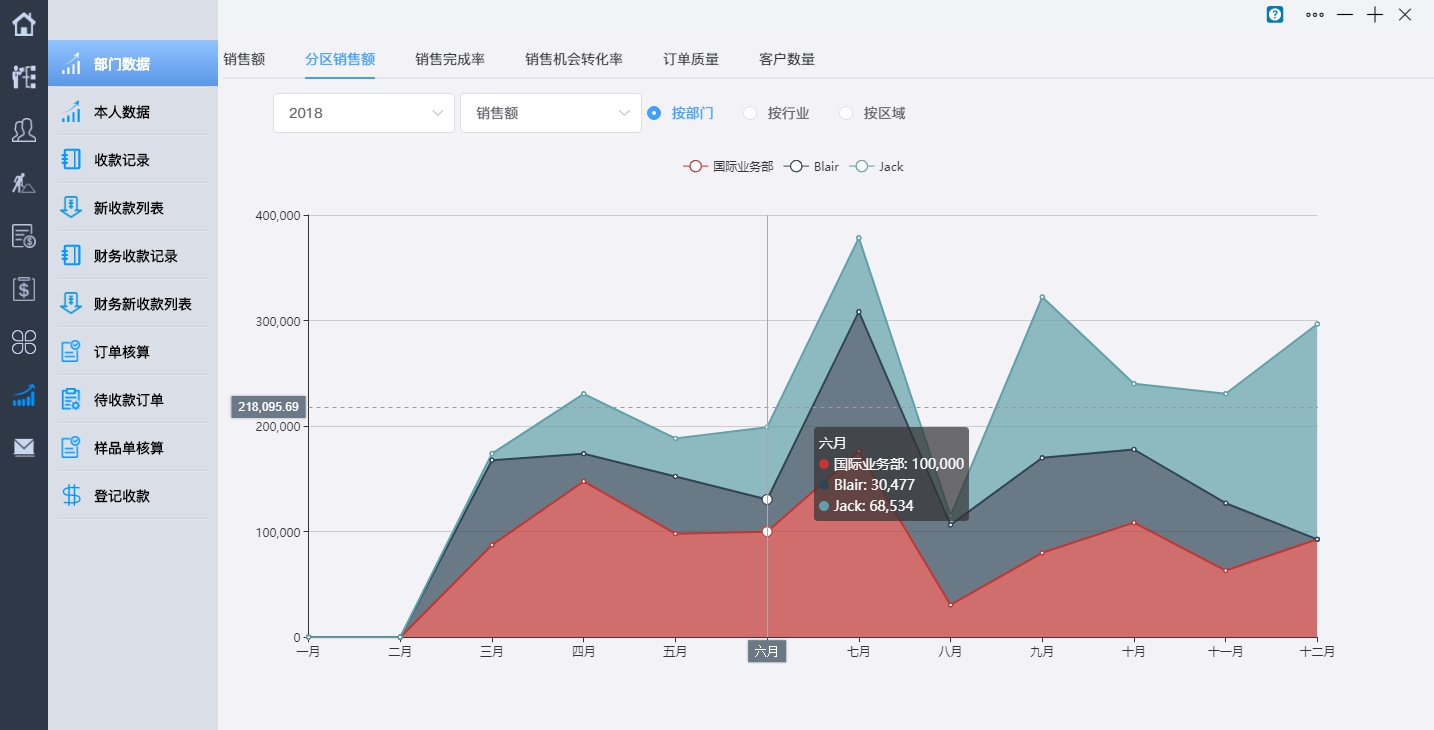
Task: Click the highlighted statistics chart sidebar icon
Action: tap(23, 396)
